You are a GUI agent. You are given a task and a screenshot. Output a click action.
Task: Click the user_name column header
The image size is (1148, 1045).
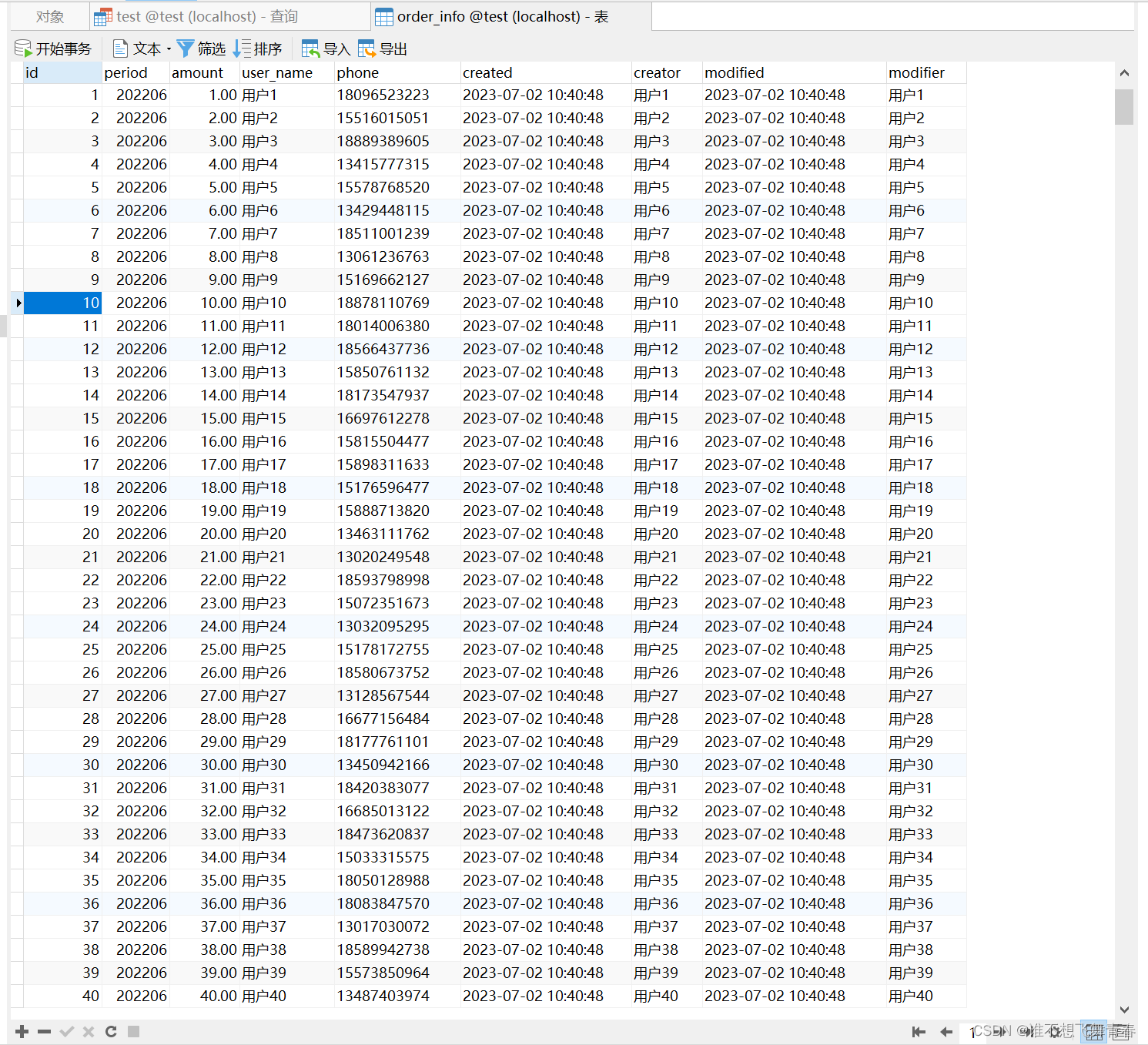pyautogui.click(x=286, y=72)
